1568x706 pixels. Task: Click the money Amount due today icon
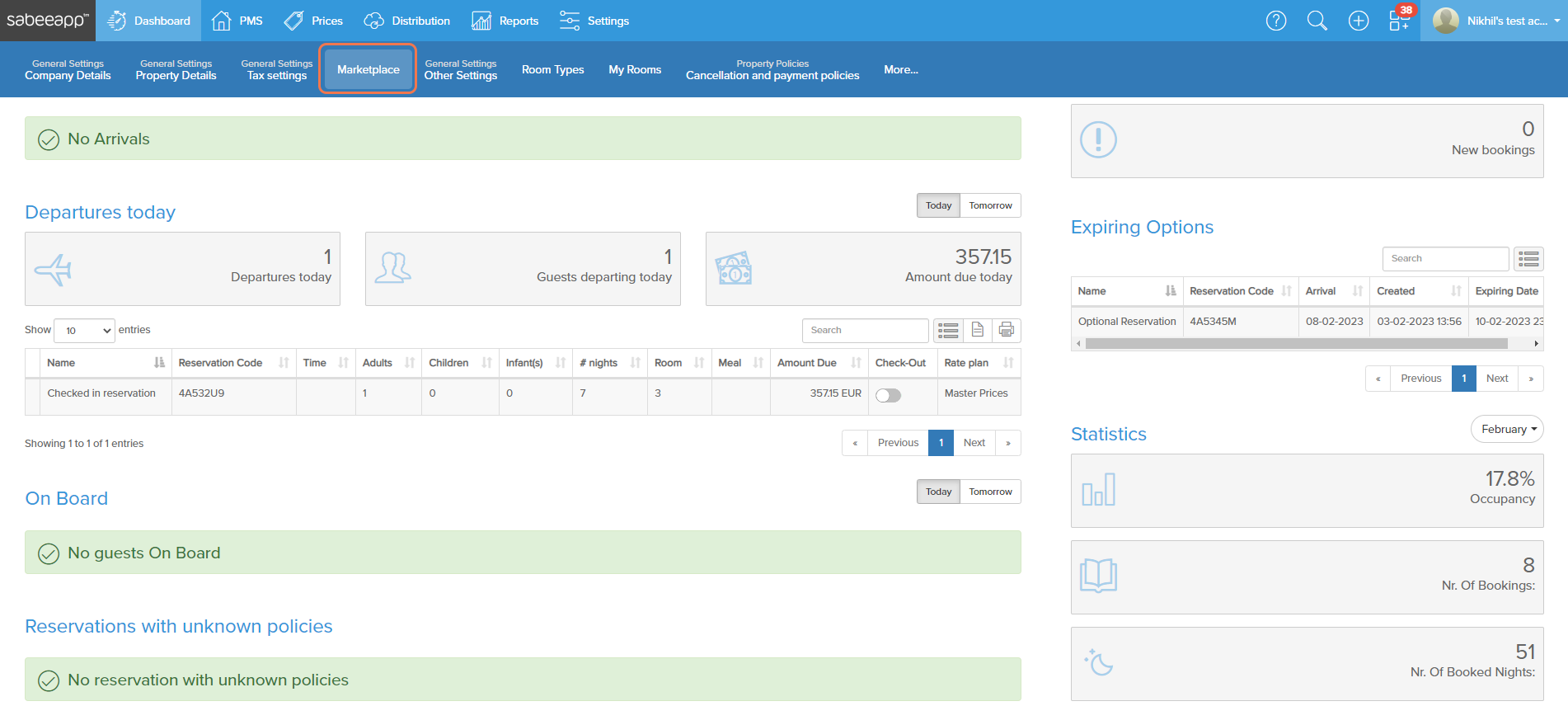[734, 268]
